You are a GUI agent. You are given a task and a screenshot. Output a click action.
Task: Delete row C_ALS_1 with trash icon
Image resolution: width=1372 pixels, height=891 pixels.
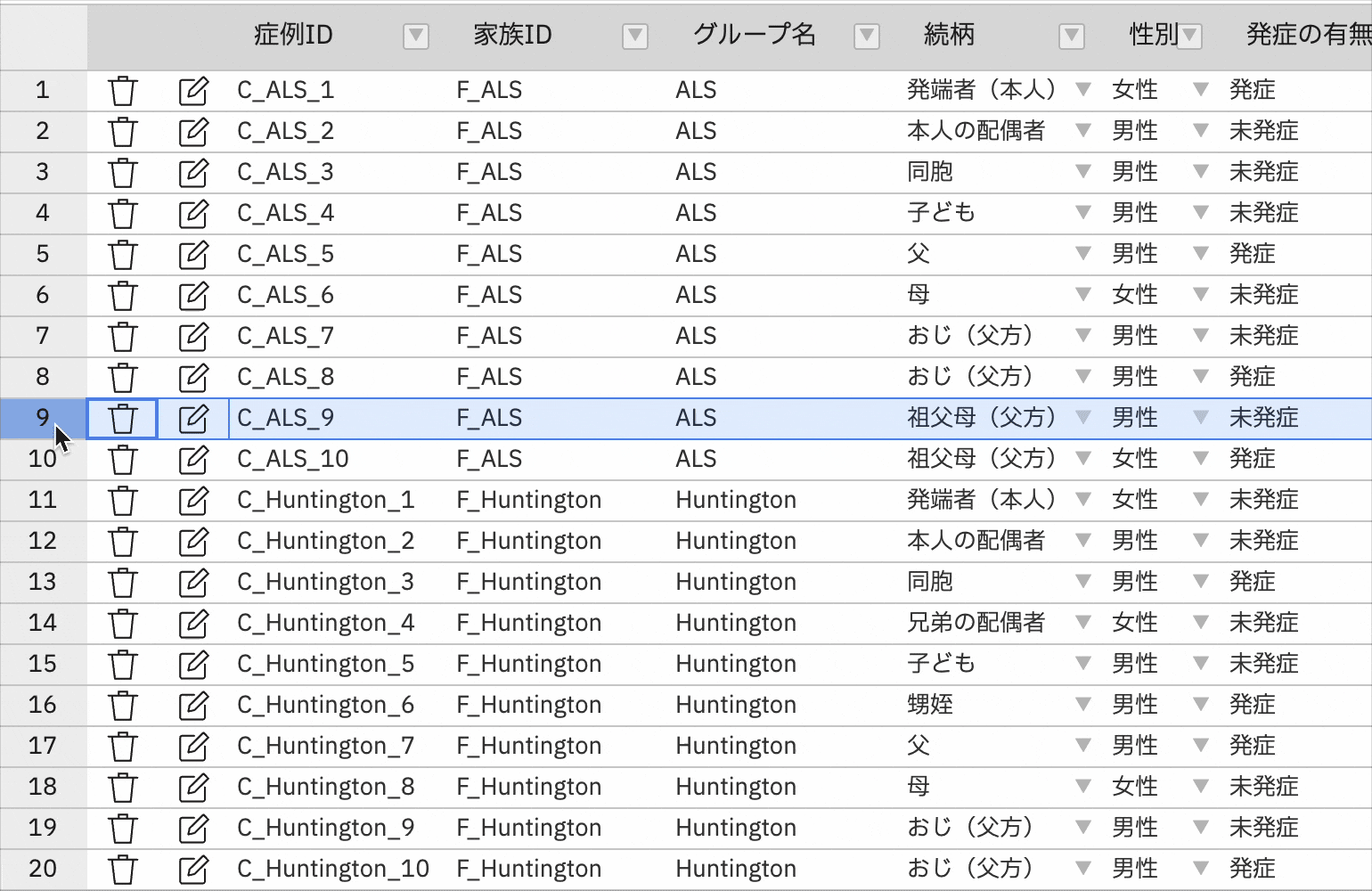pos(123,91)
